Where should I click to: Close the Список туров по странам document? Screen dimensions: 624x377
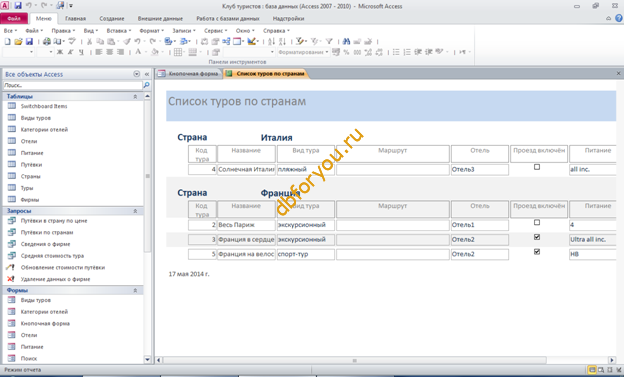[x=618, y=73]
